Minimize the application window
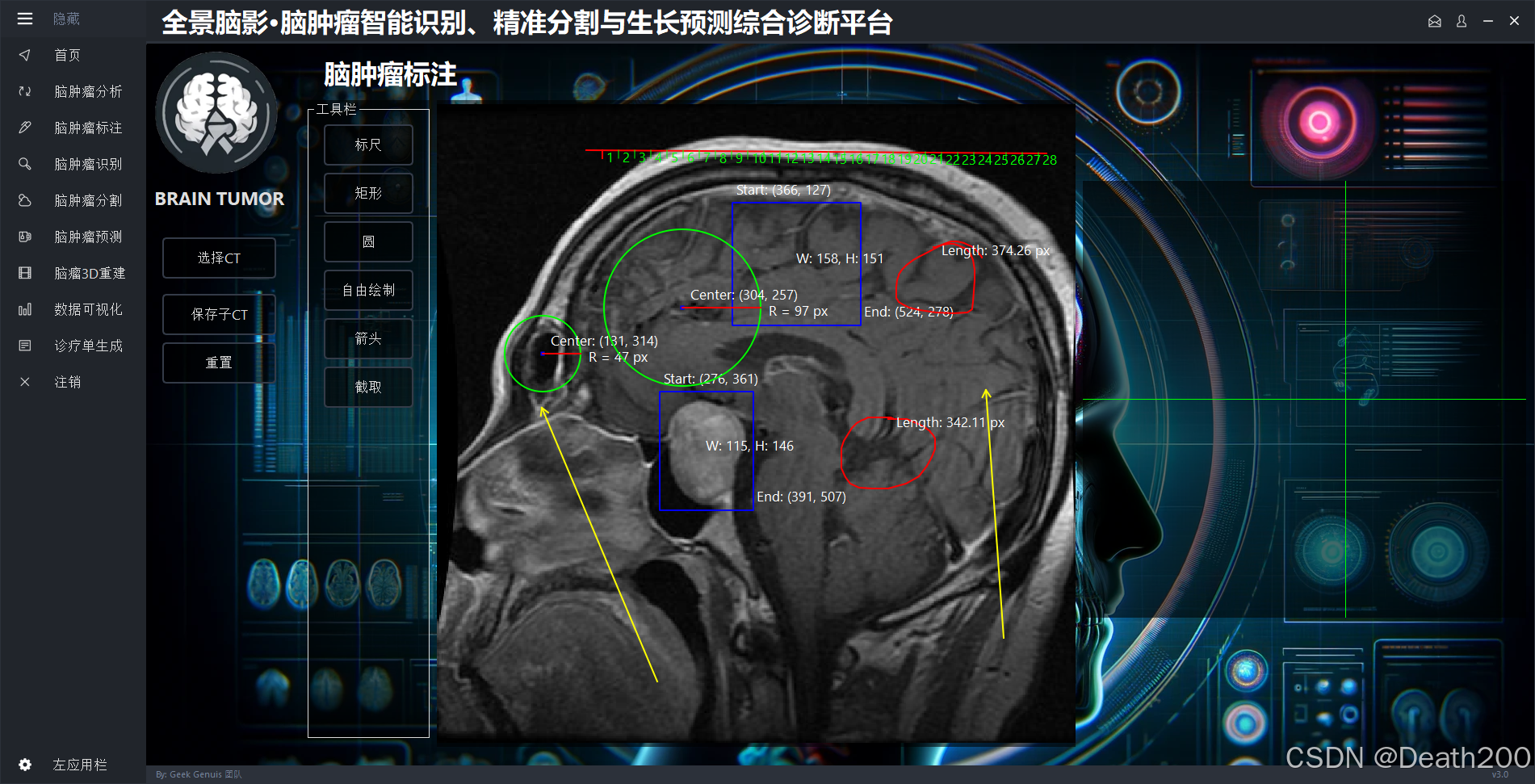This screenshot has width=1535, height=784. click(x=1487, y=22)
